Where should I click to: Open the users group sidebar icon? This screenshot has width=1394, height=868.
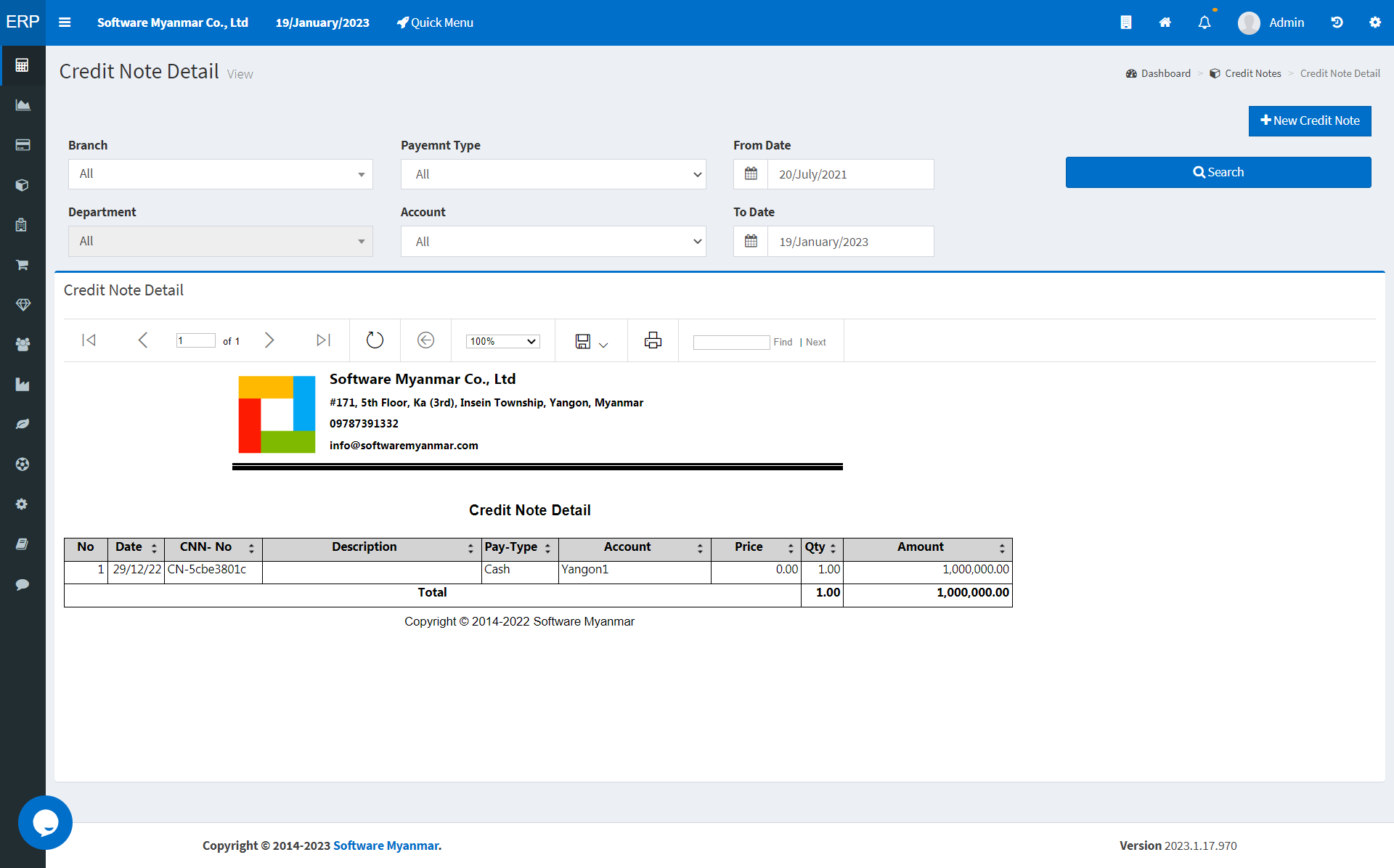(23, 345)
